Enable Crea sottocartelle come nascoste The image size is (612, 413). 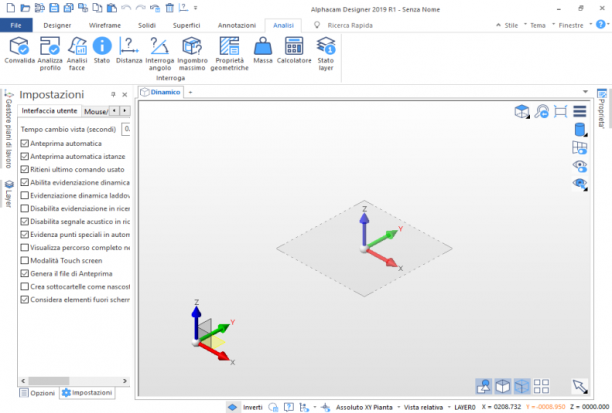pos(25,287)
